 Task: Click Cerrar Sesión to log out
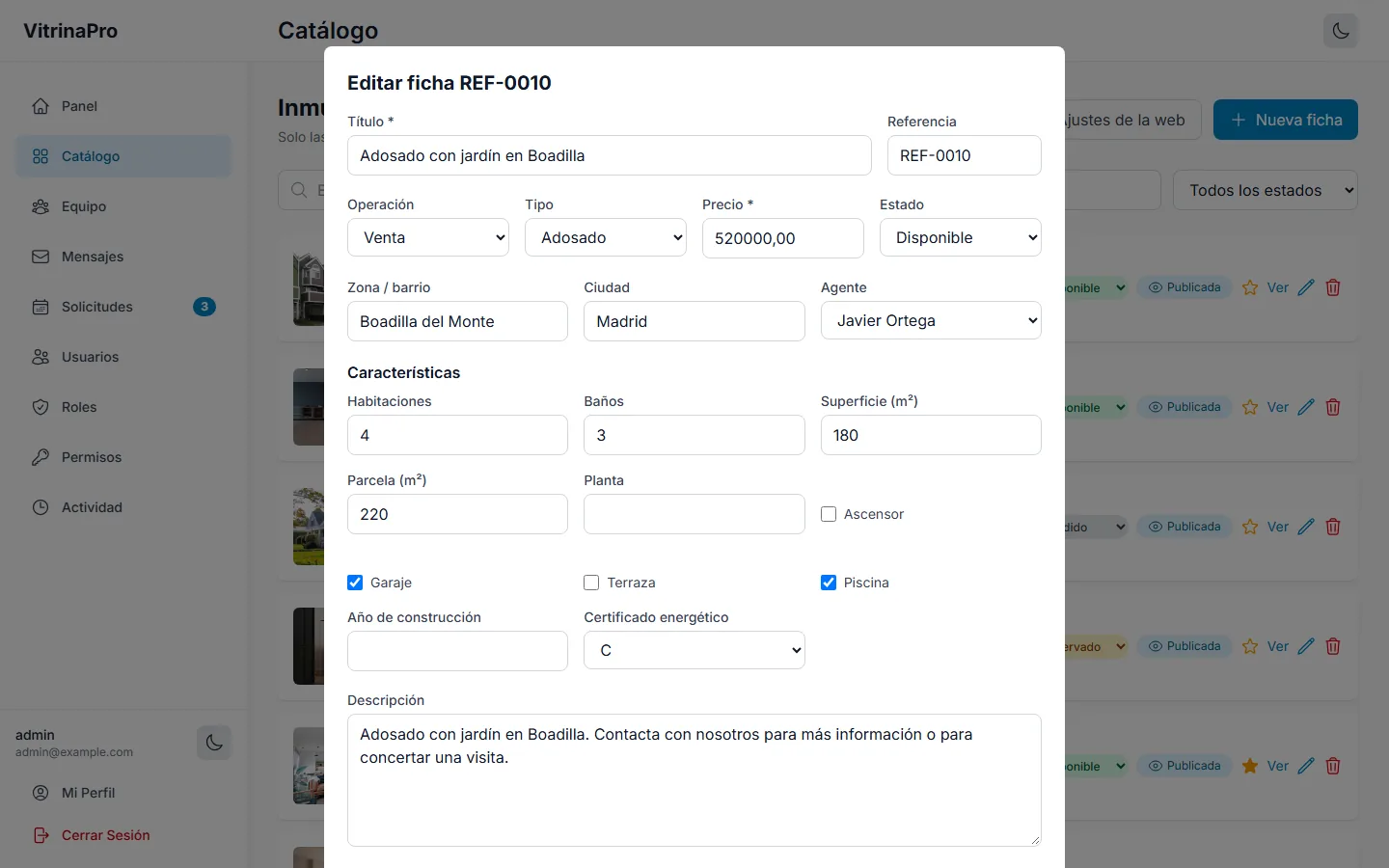123,835
